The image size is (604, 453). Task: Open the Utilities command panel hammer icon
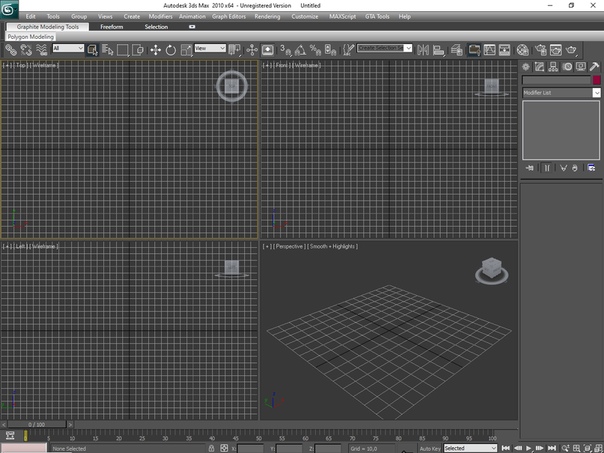click(594, 67)
